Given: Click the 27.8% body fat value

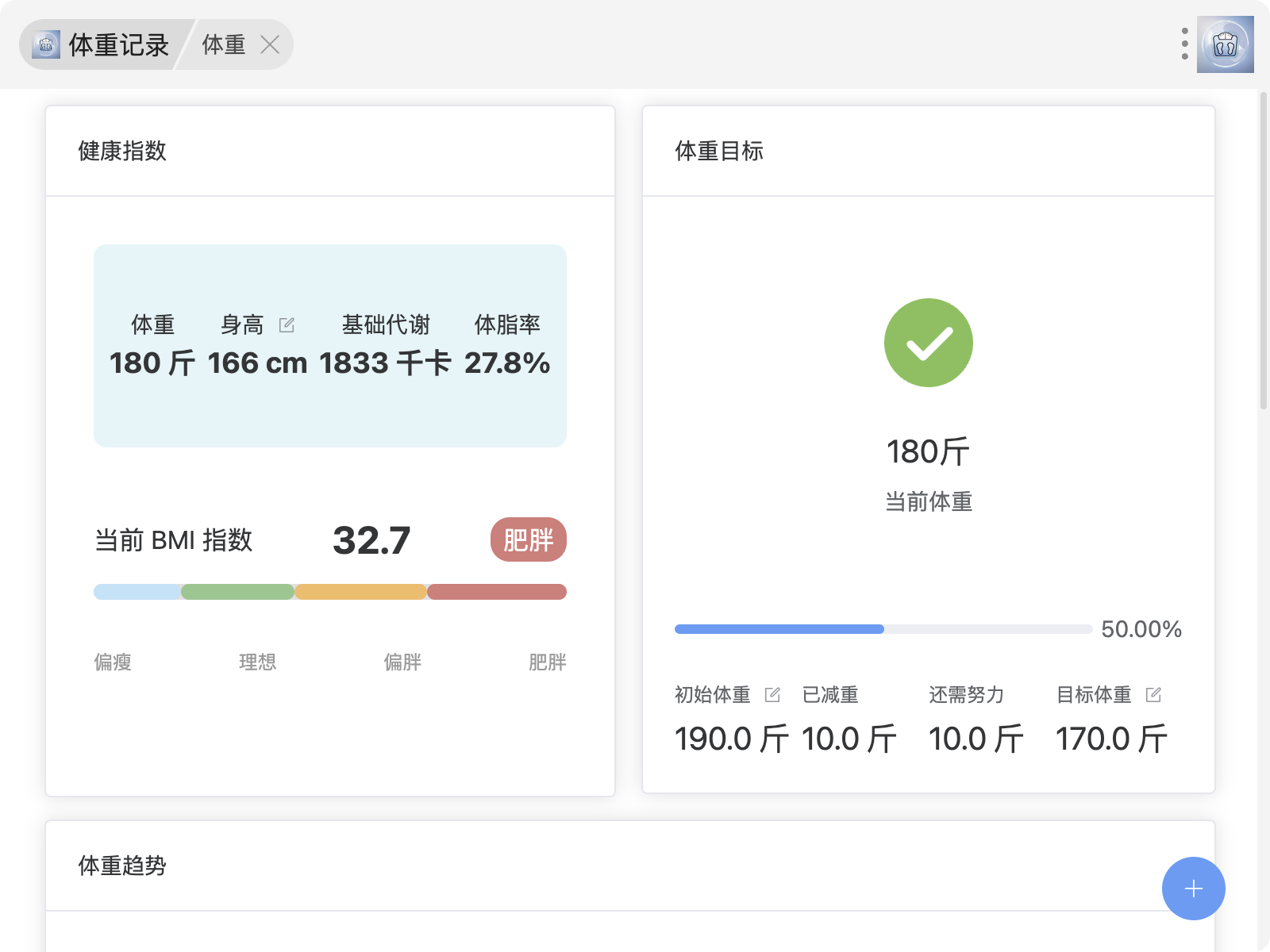Looking at the screenshot, I should 507,363.
